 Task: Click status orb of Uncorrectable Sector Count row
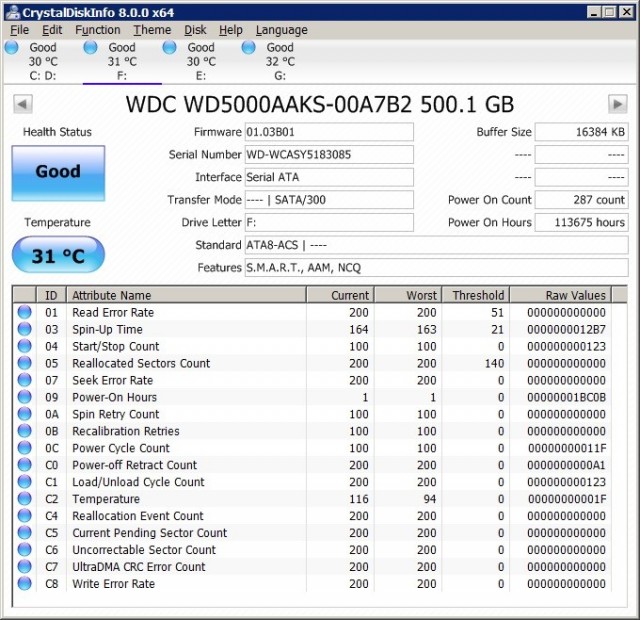click(24, 550)
